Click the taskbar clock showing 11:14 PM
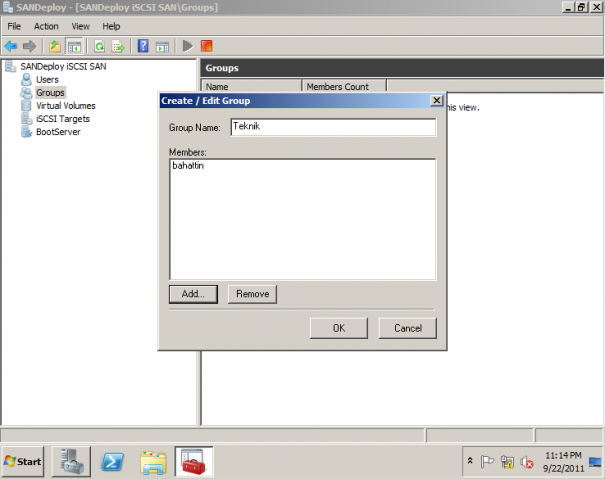 (x=563, y=462)
